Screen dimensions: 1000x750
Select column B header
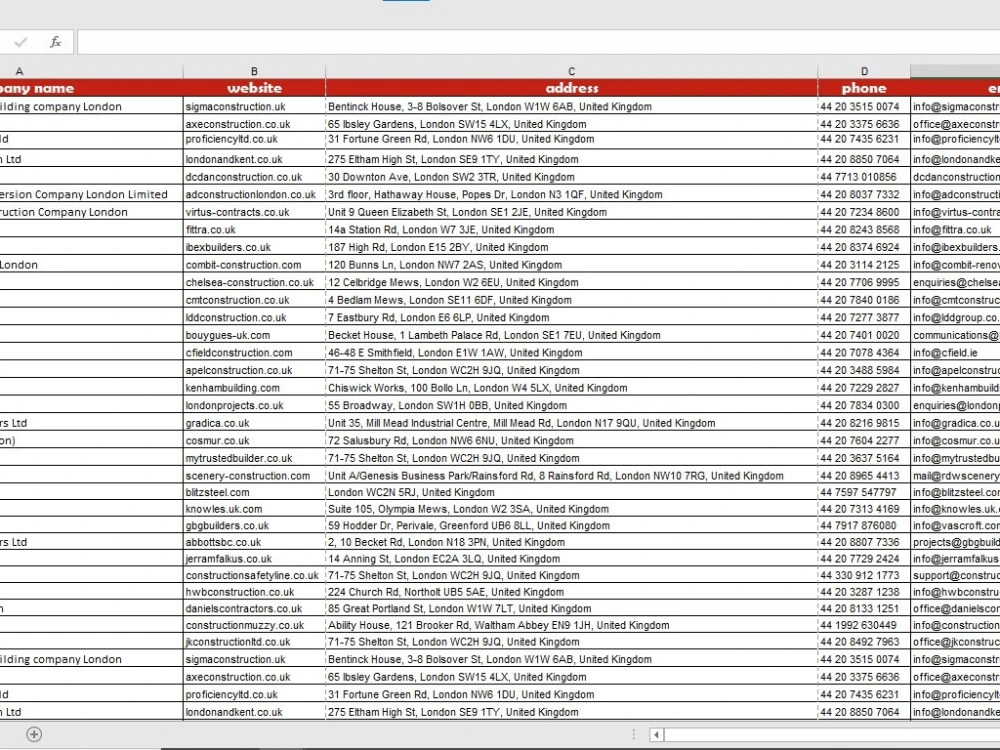coord(254,71)
